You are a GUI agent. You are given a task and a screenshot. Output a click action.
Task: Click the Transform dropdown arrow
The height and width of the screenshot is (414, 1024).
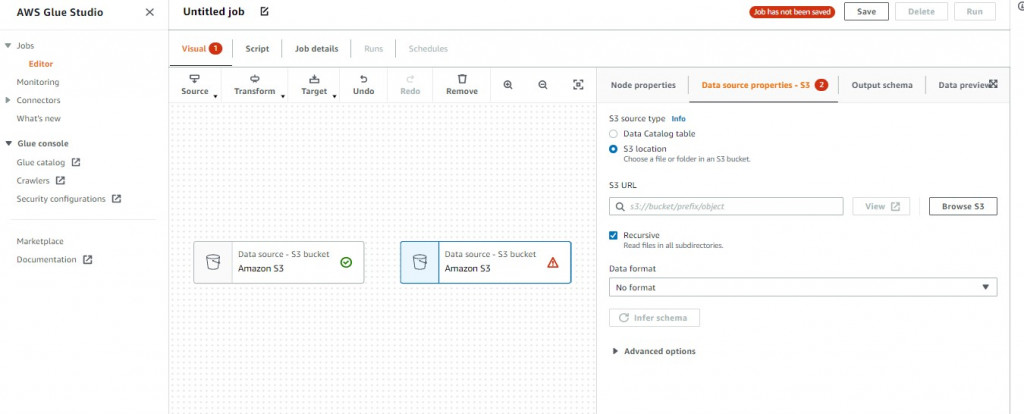pos(283,96)
